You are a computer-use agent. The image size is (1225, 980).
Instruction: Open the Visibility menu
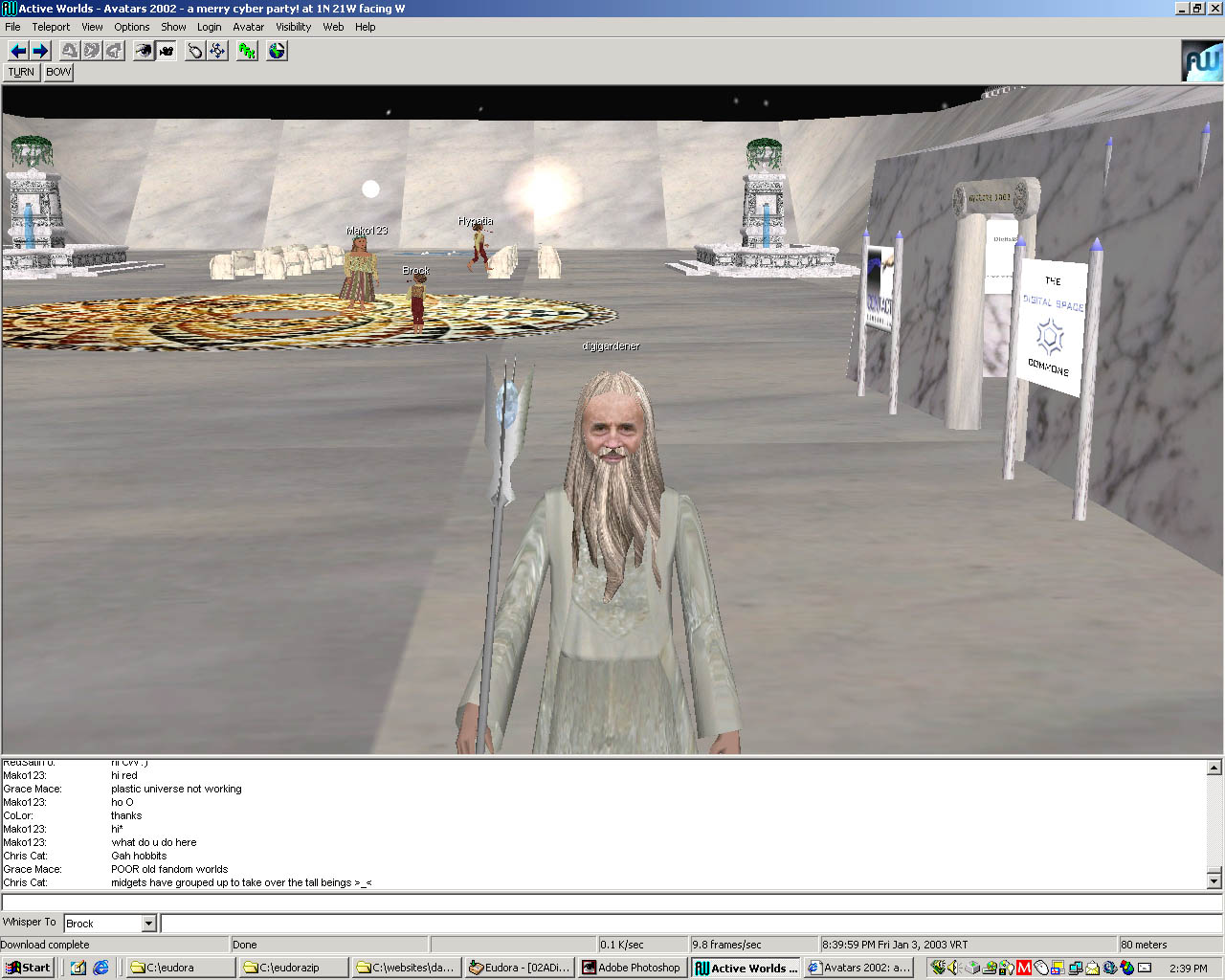pyautogui.click(x=293, y=27)
